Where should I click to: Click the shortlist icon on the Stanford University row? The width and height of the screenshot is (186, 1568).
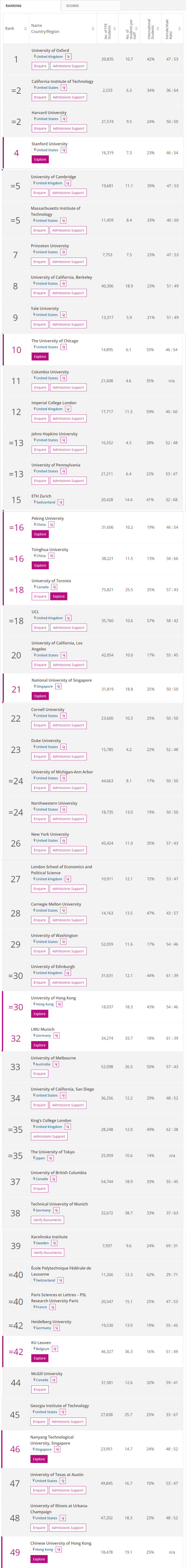click(64, 150)
